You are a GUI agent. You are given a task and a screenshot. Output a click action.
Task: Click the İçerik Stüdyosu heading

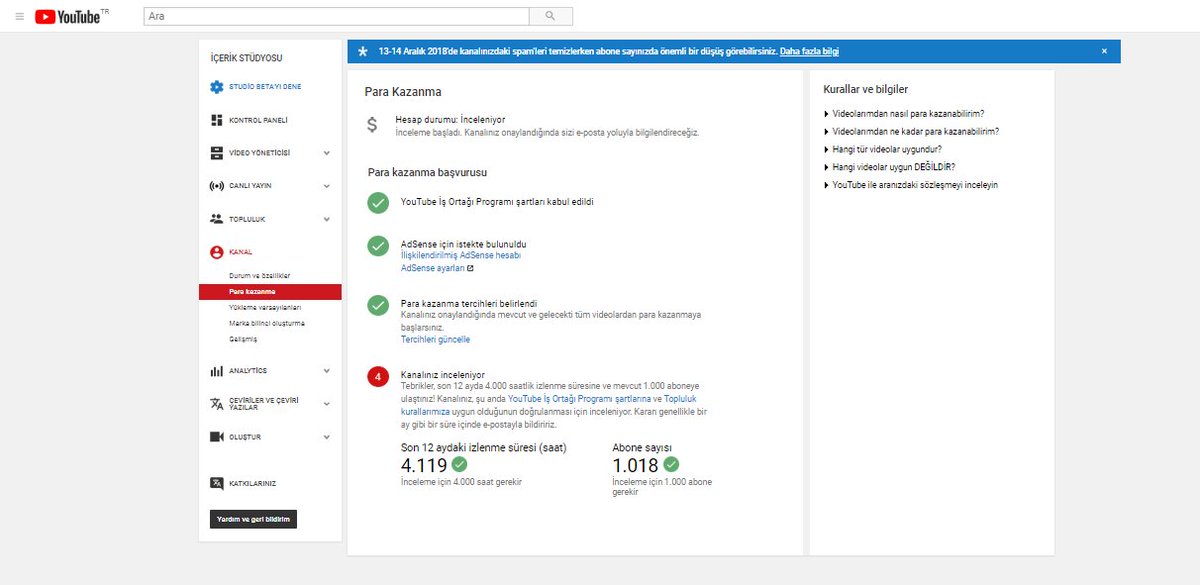(246, 58)
